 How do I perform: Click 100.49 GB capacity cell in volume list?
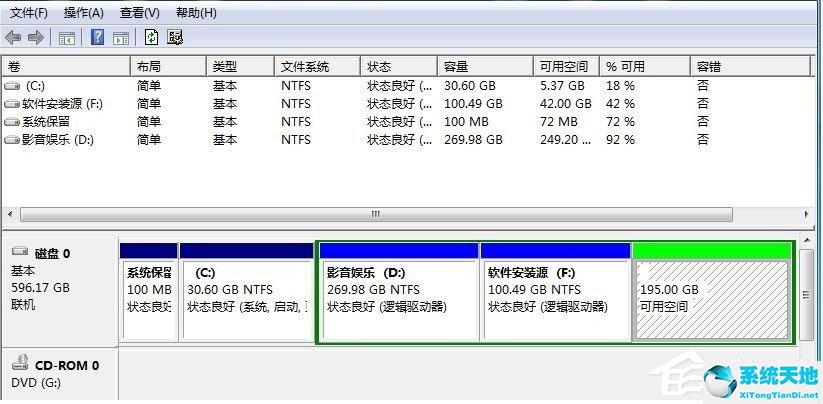point(473,104)
